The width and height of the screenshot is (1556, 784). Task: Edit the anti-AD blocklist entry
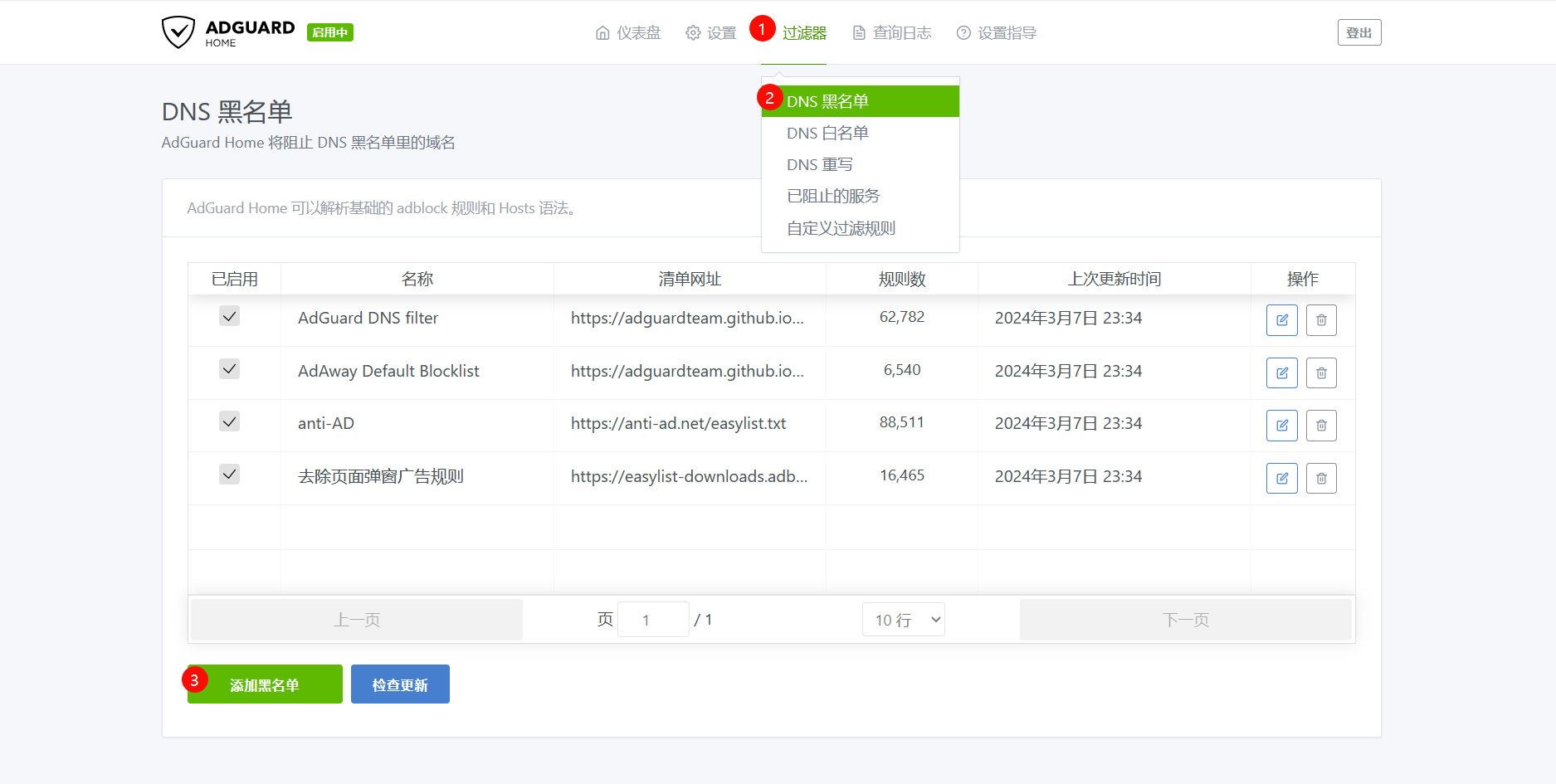1282,426
